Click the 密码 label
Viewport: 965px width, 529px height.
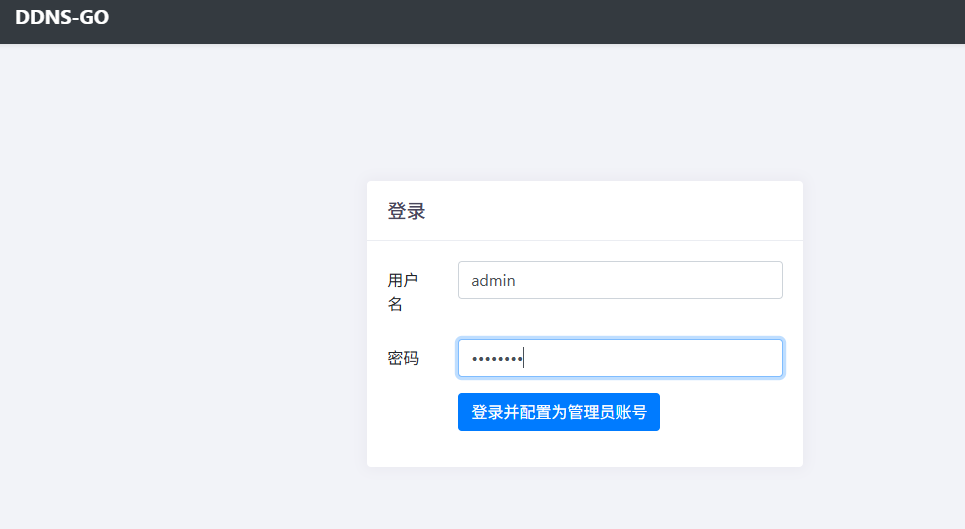point(403,357)
